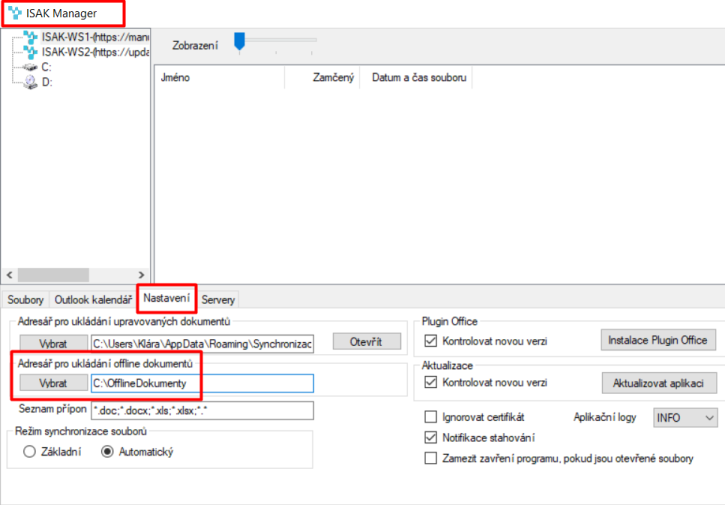
Task: Click the tree scrollbar right arrow
Action: coord(141,275)
